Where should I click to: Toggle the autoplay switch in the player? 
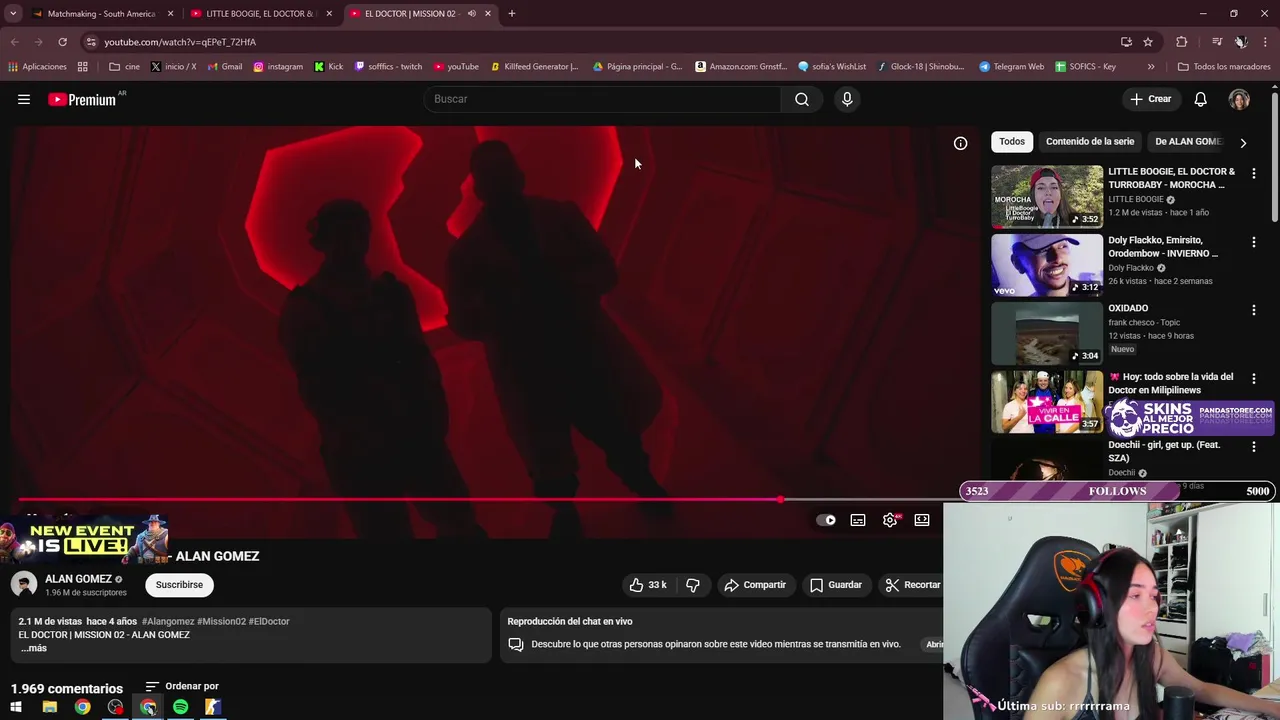click(826, 520)
